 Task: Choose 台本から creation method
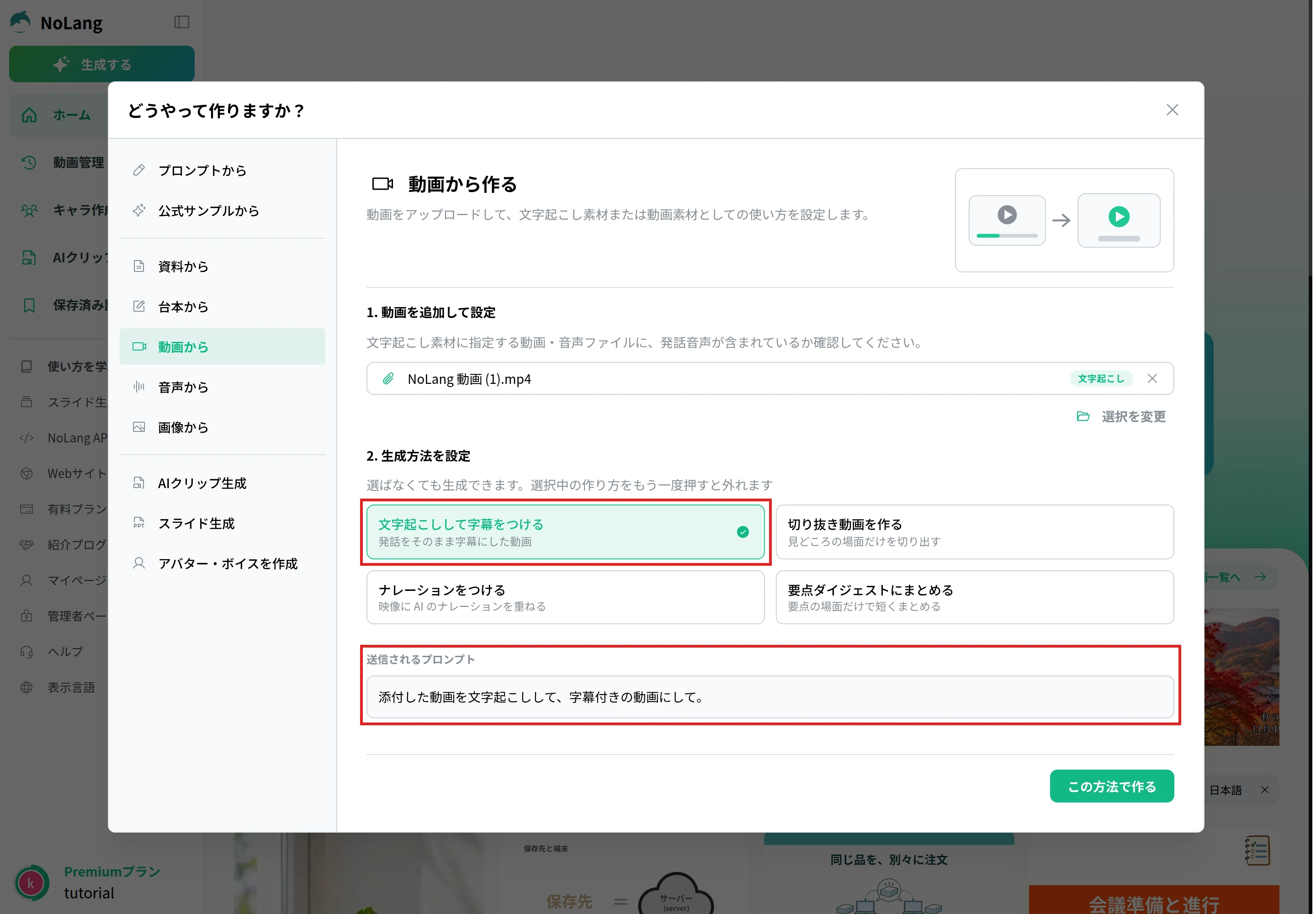[222, 307]
